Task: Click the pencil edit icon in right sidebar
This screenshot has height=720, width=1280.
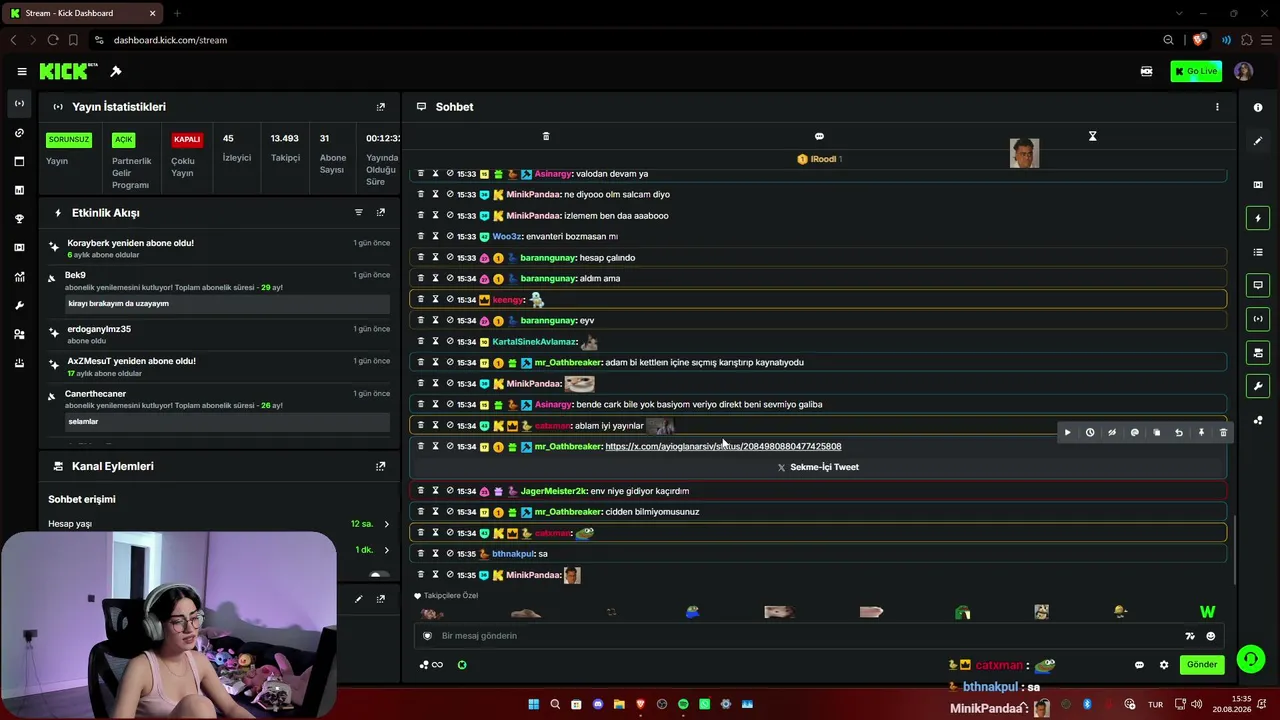Action: click(x=1258, y=141)
